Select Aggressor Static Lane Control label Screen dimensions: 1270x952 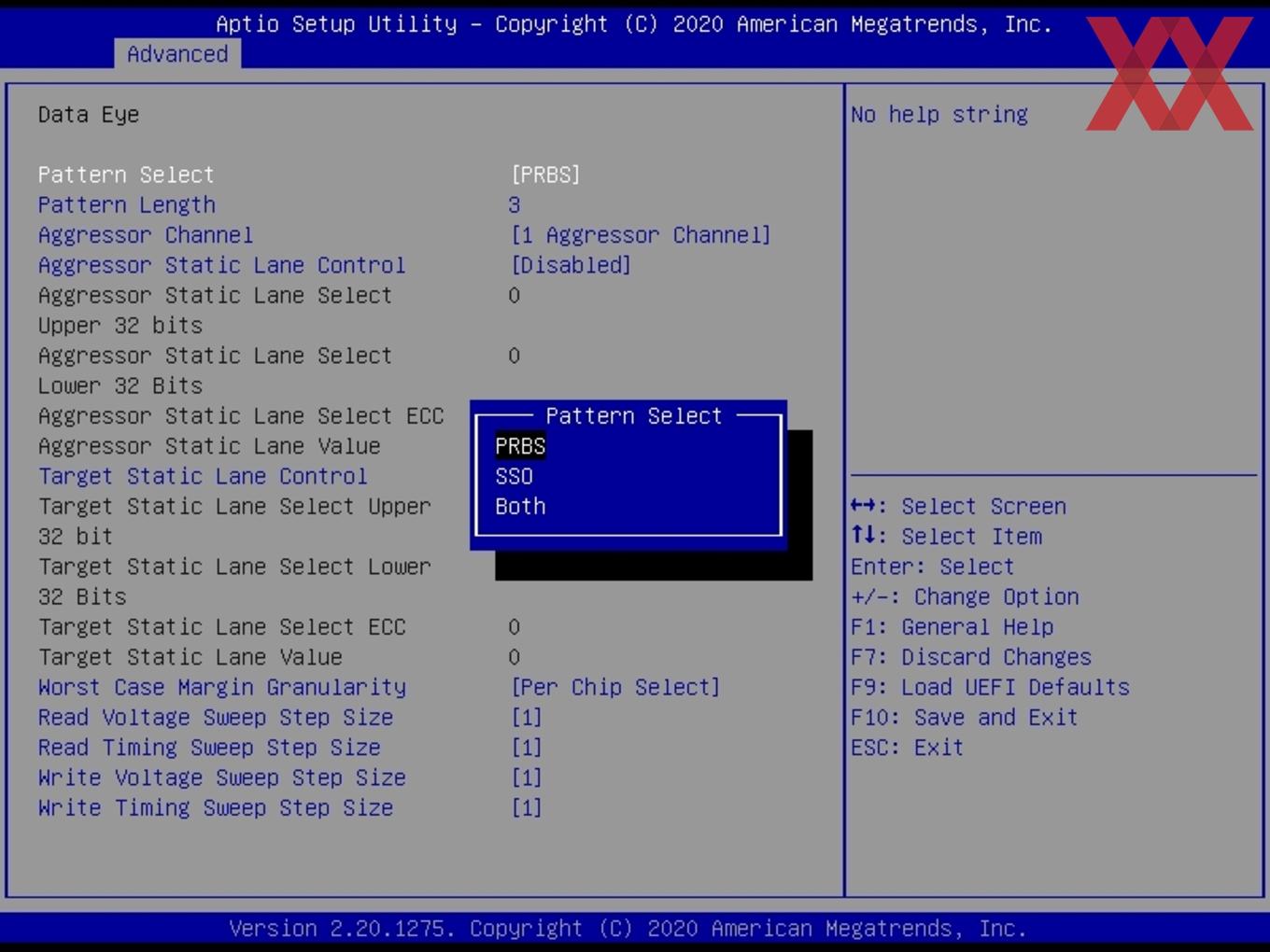coord(221,265)
